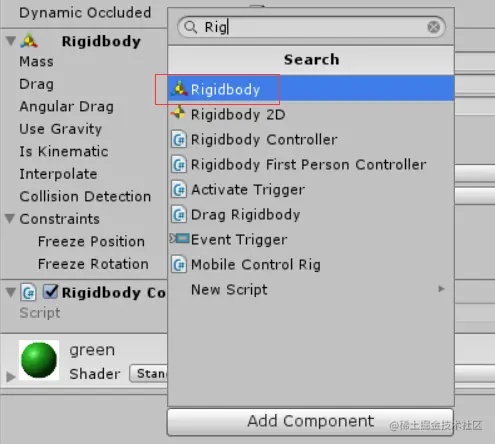
Task: Click the Rigidbody component icon in search results
Action: 180,89
